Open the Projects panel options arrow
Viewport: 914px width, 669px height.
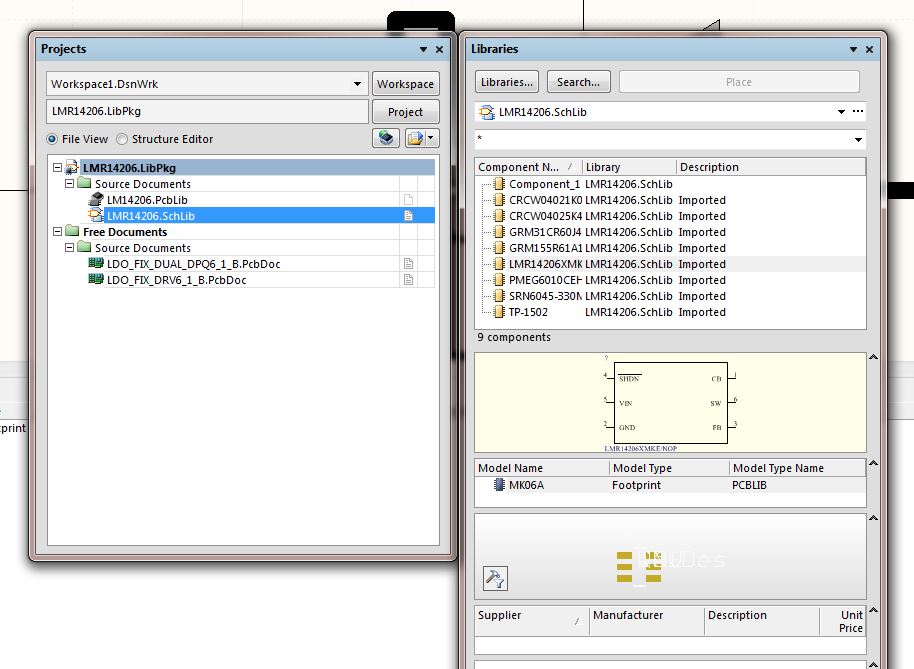[x=424, y=50]
